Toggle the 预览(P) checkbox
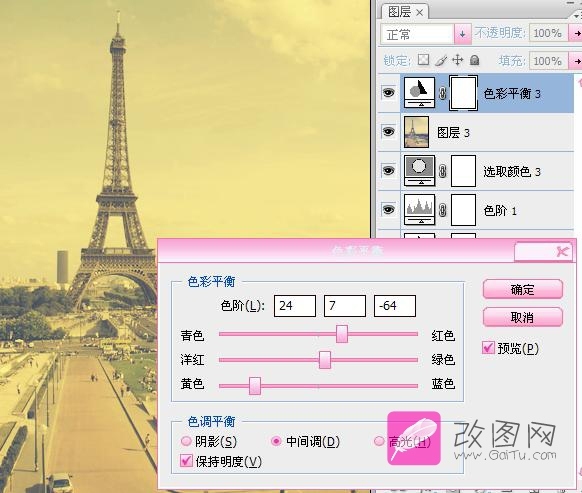582x493 pixels. point(488,348)
